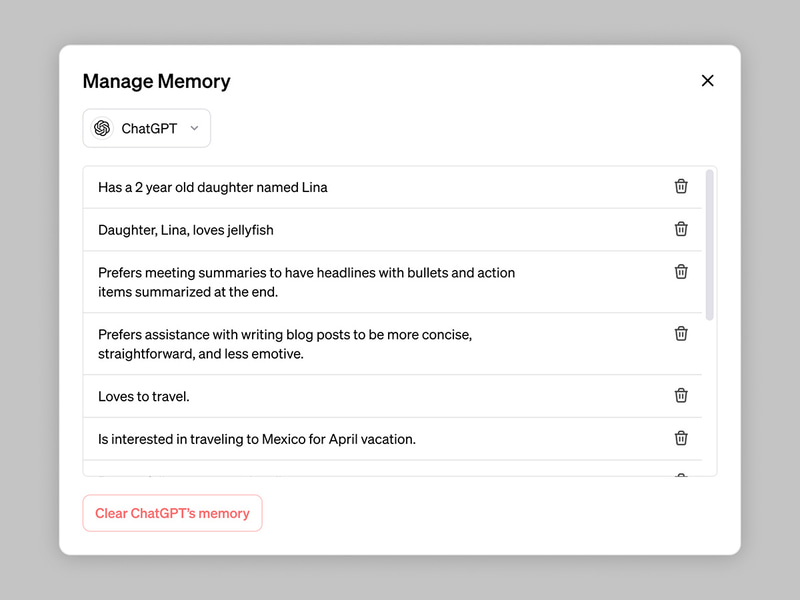The height and width of the screenshot is (600, 800).
Task: Delete the blog posts writing preference memory
Action: pos(681,334)
